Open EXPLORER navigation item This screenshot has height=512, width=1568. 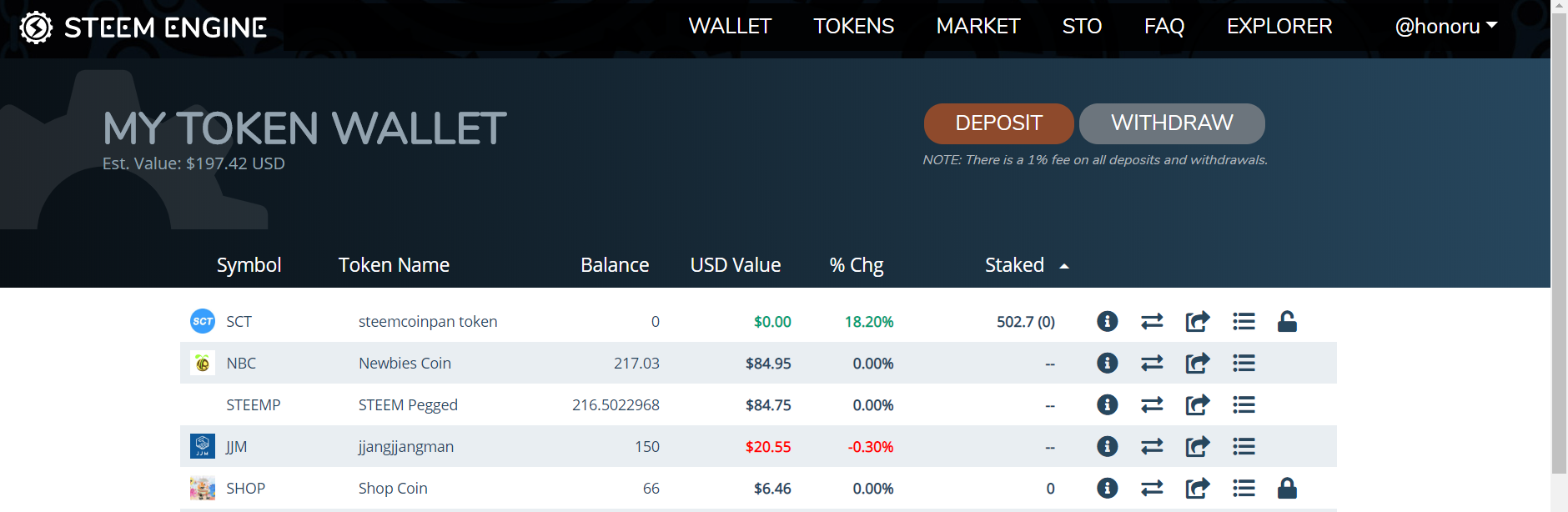tap(1279, 27)
